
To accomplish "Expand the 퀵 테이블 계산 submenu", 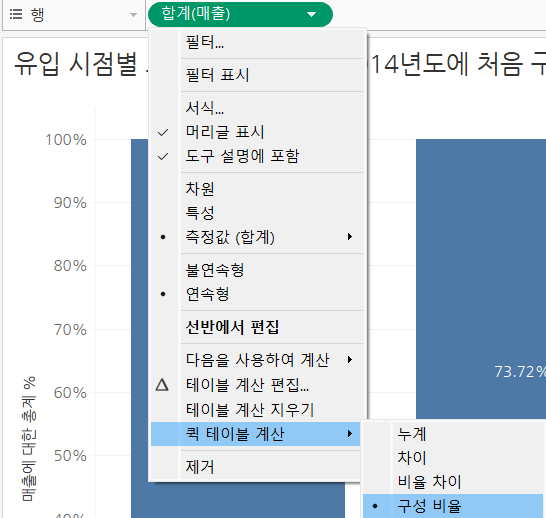I will 256,434.
